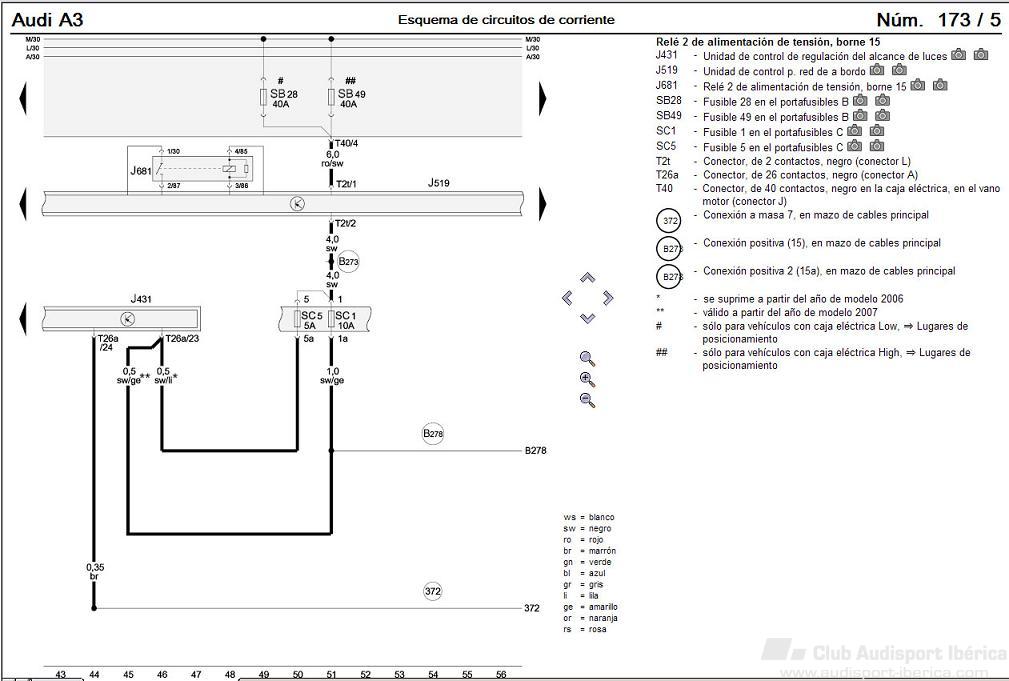Select the plain magnifier zoom tool
The width and height of the screenshot is (1009, 681).
[x=588, y=359]
